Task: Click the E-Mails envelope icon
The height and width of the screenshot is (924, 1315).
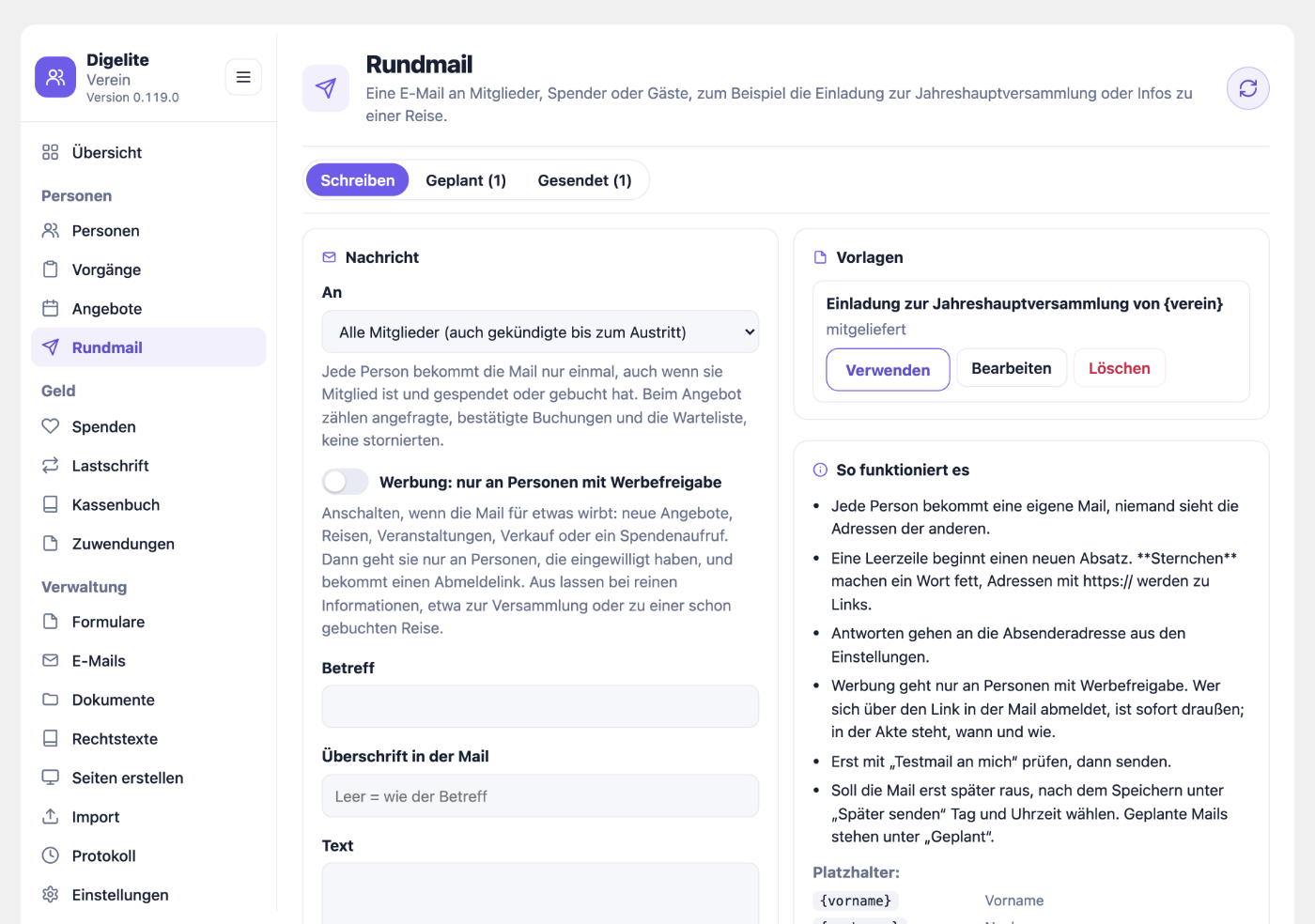Action: (x=51, y=661)
